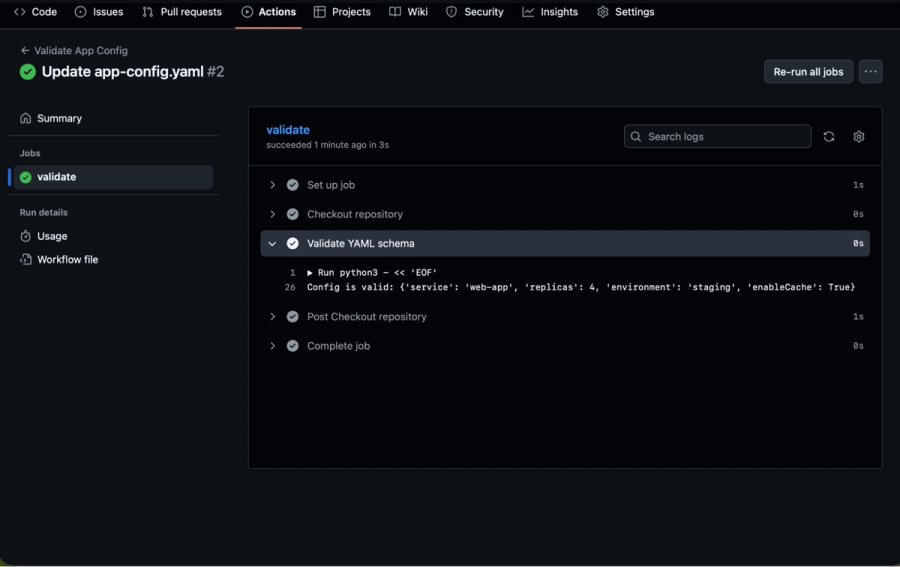Image resolution: width=900 pixels, height=567 pixels.
Task: Expand the Checkout repository step
Action: [x=273, y=214]
